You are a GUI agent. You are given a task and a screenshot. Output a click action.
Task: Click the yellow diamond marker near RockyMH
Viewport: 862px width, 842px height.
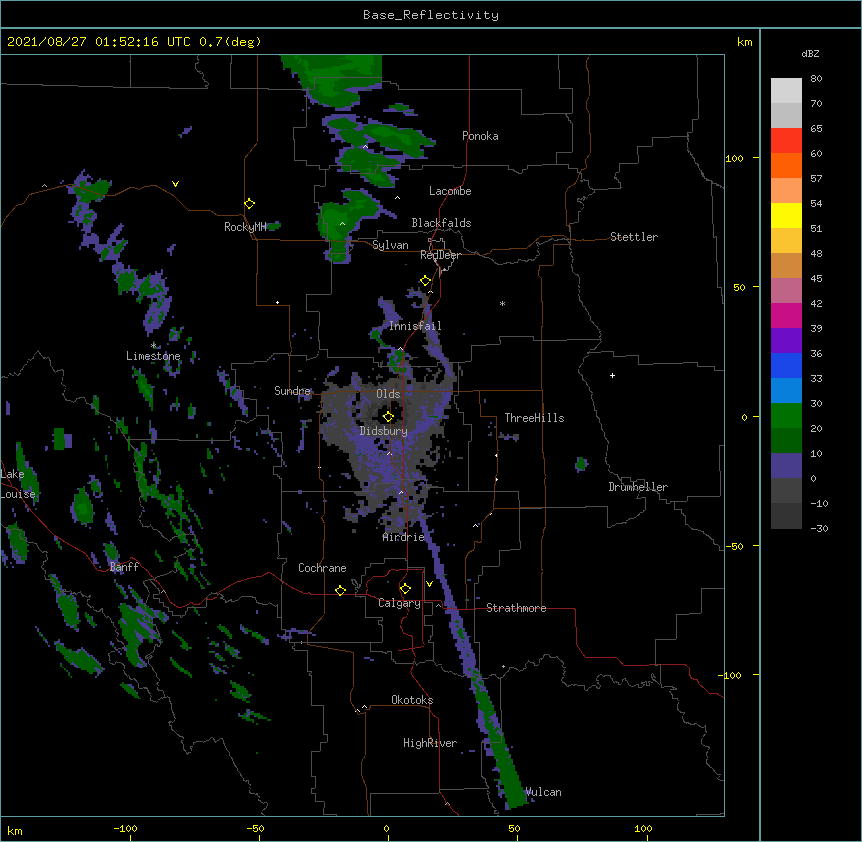[250, 203]
